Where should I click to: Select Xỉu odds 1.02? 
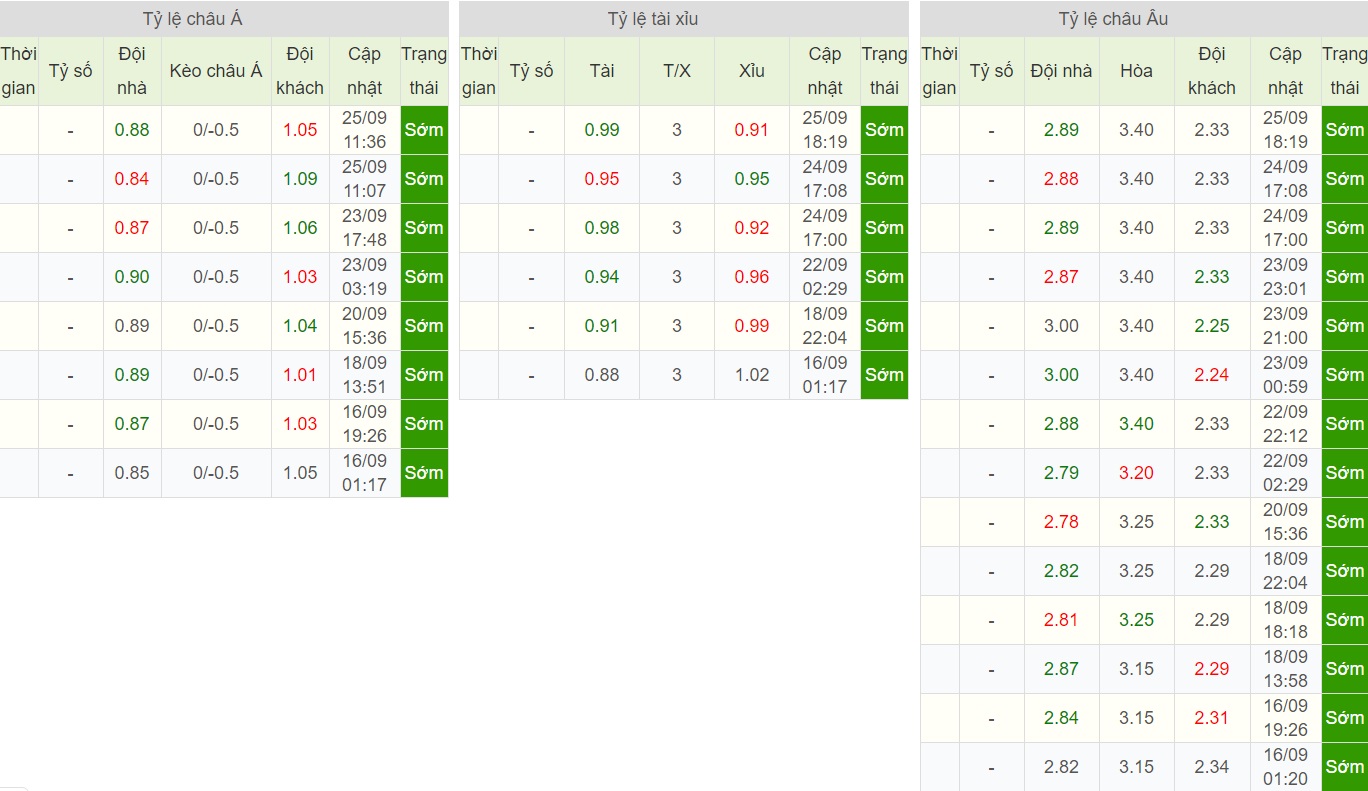[x=752, y=375]
